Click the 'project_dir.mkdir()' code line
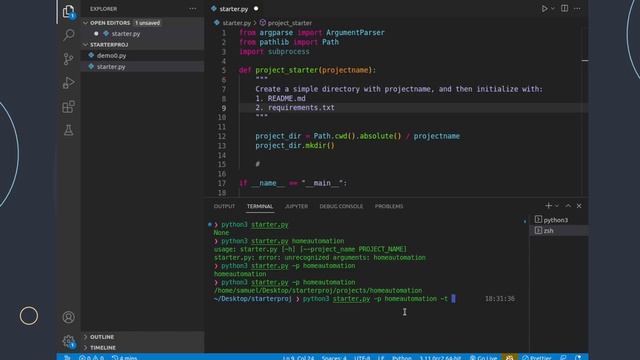640x360 pixels. 295,145
